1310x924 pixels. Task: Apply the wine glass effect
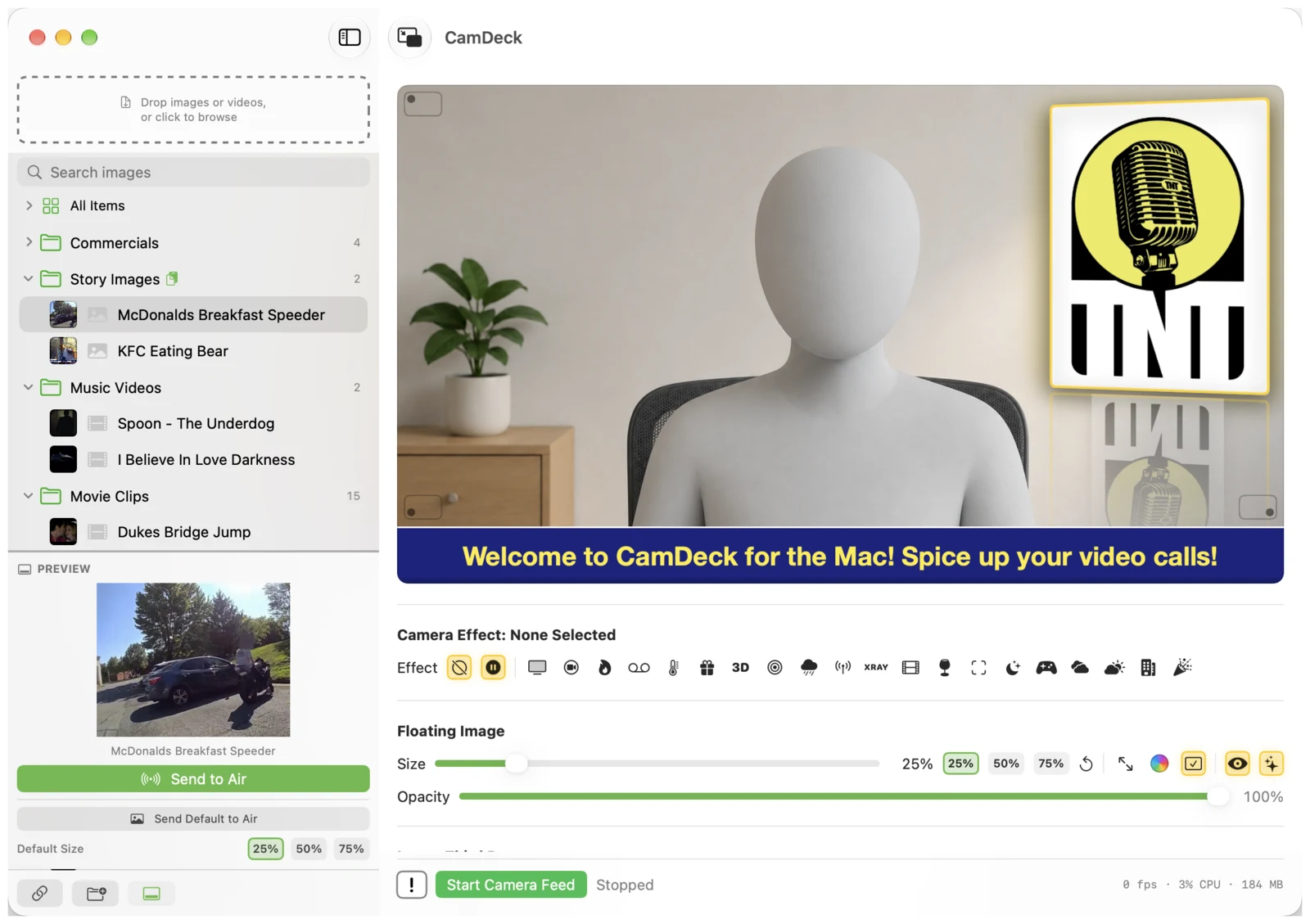pos(945,668)
